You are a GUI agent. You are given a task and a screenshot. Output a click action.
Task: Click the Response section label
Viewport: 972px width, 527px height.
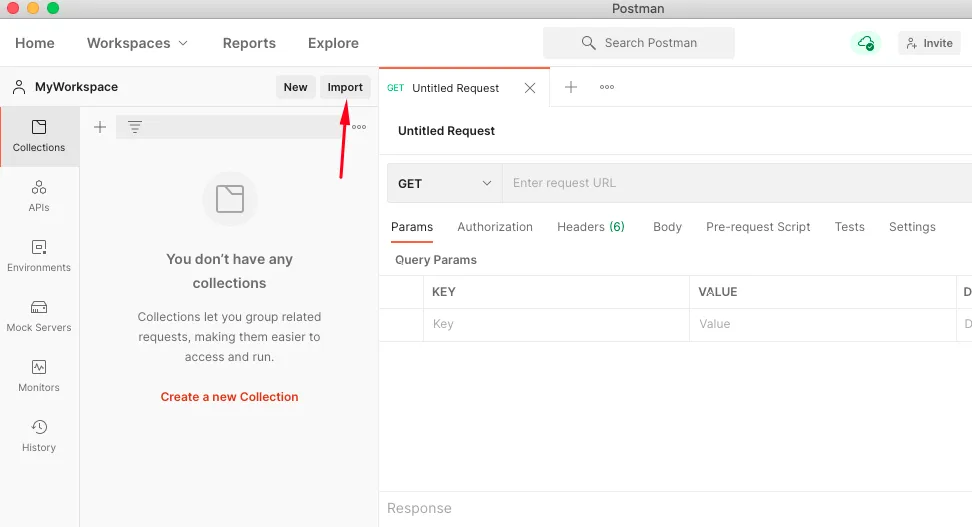tap(419, 508)
